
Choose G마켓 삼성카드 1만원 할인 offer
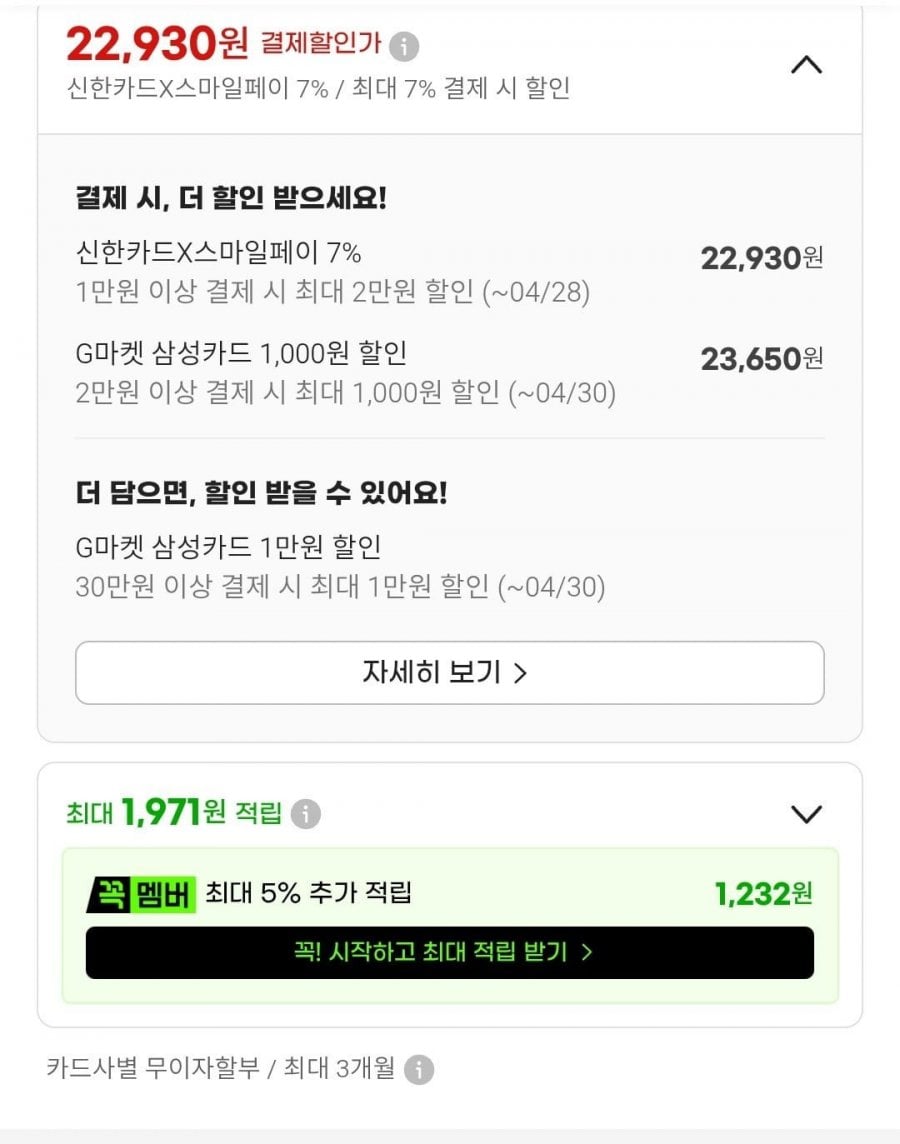(x=228, y=547)
